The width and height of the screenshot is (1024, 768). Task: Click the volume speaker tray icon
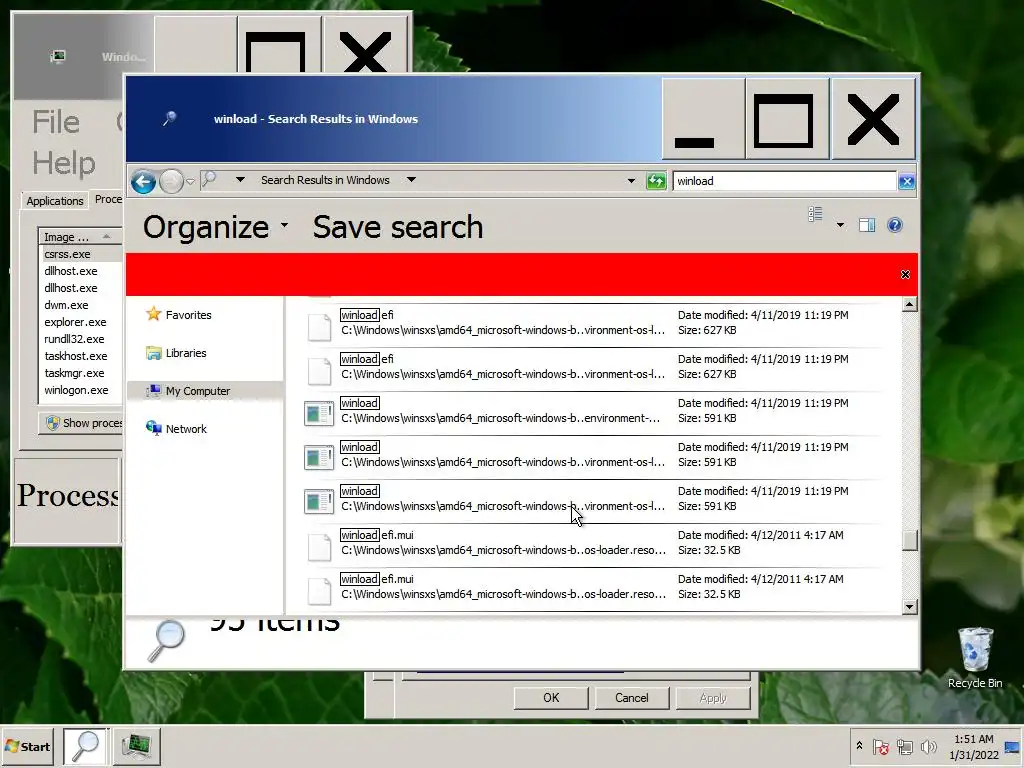pos(928,746)
